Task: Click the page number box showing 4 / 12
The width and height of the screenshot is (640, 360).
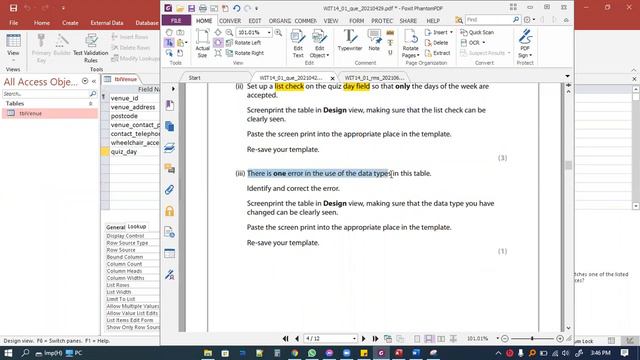Action: tap(331, 338)
